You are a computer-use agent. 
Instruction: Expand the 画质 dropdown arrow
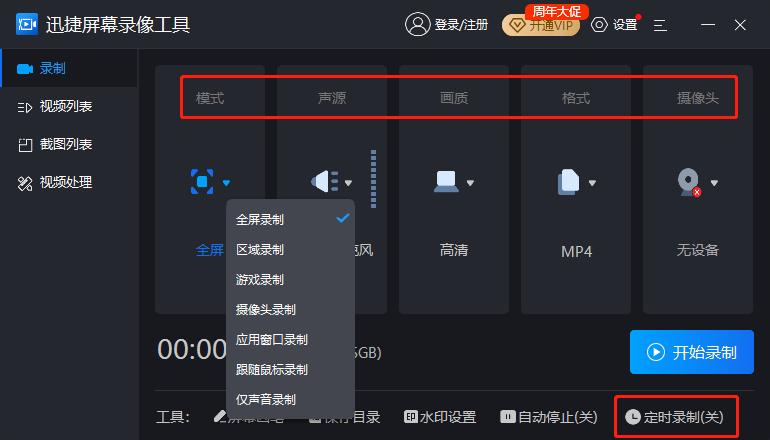pos(470,183)
